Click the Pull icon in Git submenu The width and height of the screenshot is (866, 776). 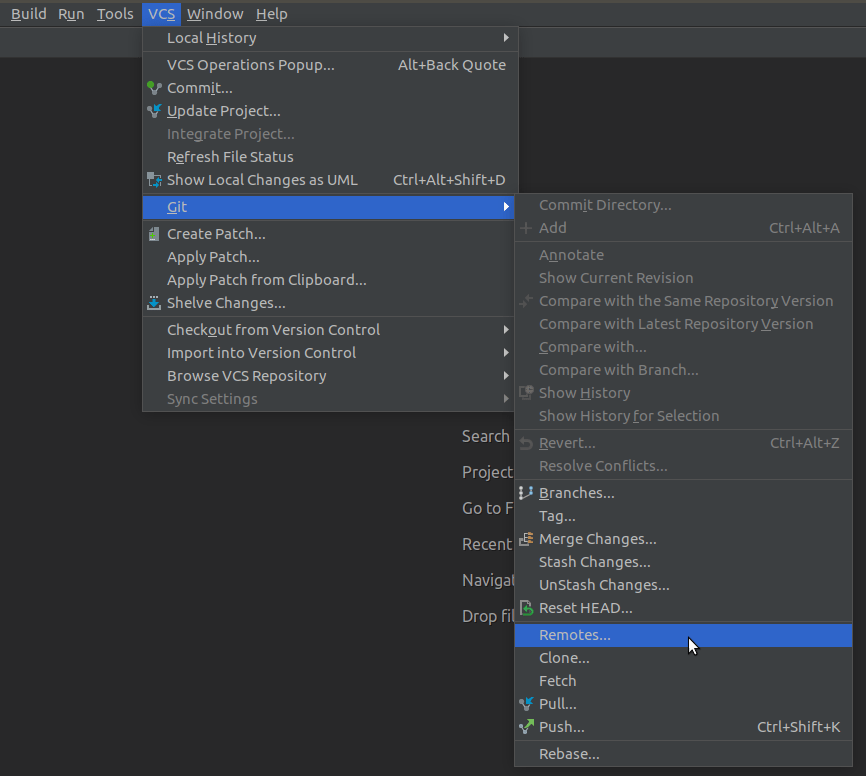[525, 704]
